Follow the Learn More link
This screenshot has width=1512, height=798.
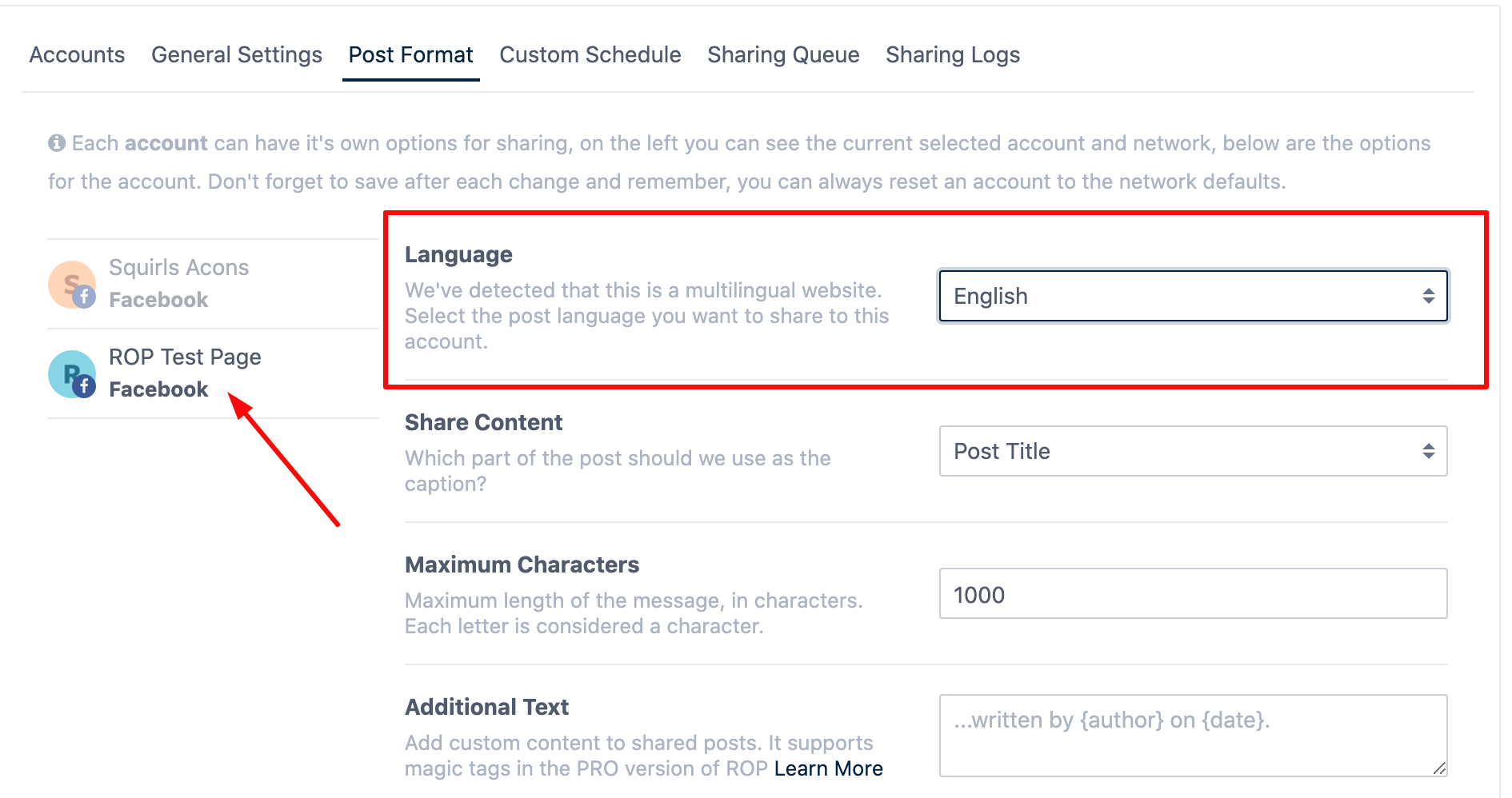828,768
